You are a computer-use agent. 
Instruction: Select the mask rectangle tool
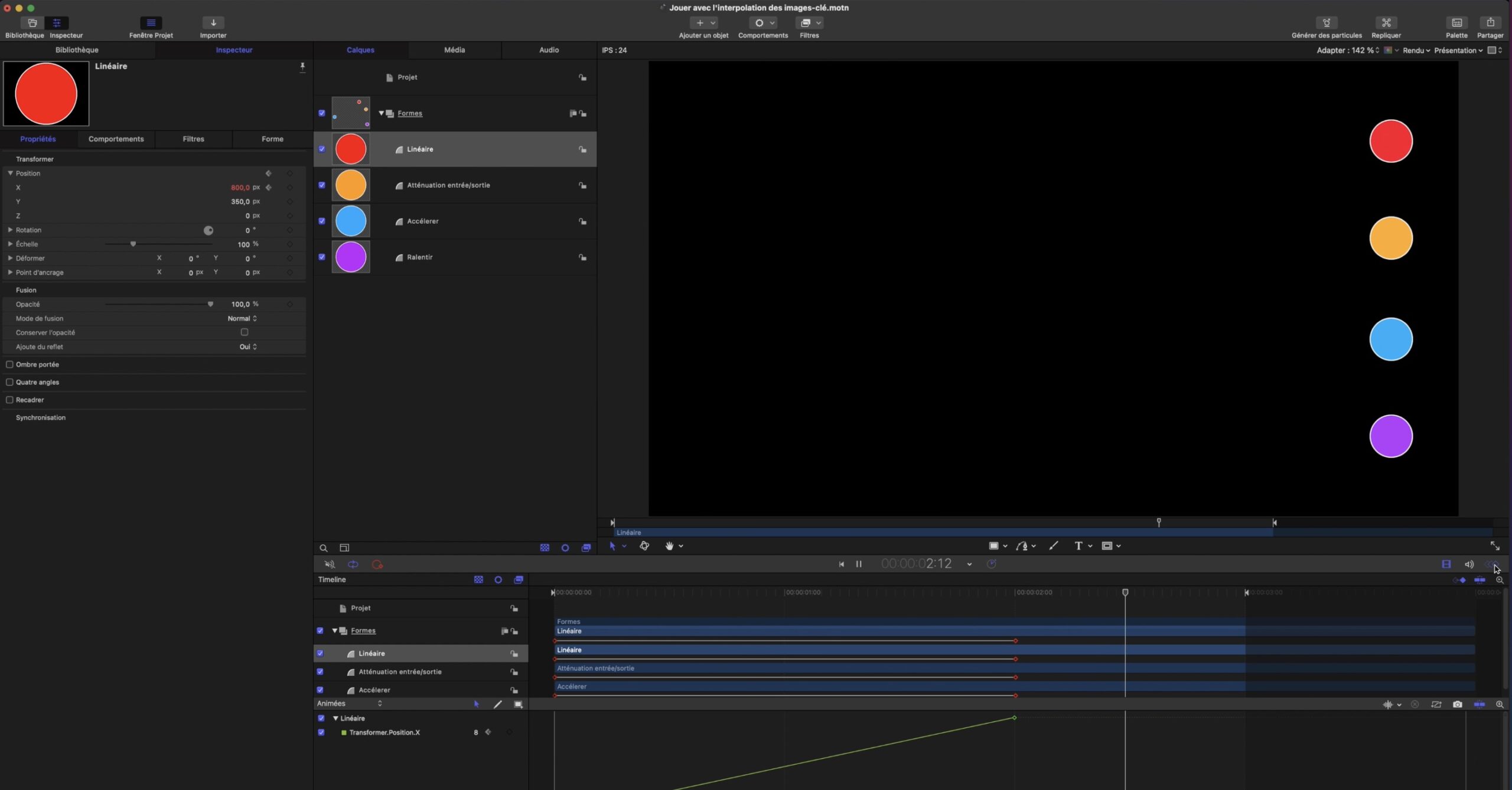tap(1107, 547)
